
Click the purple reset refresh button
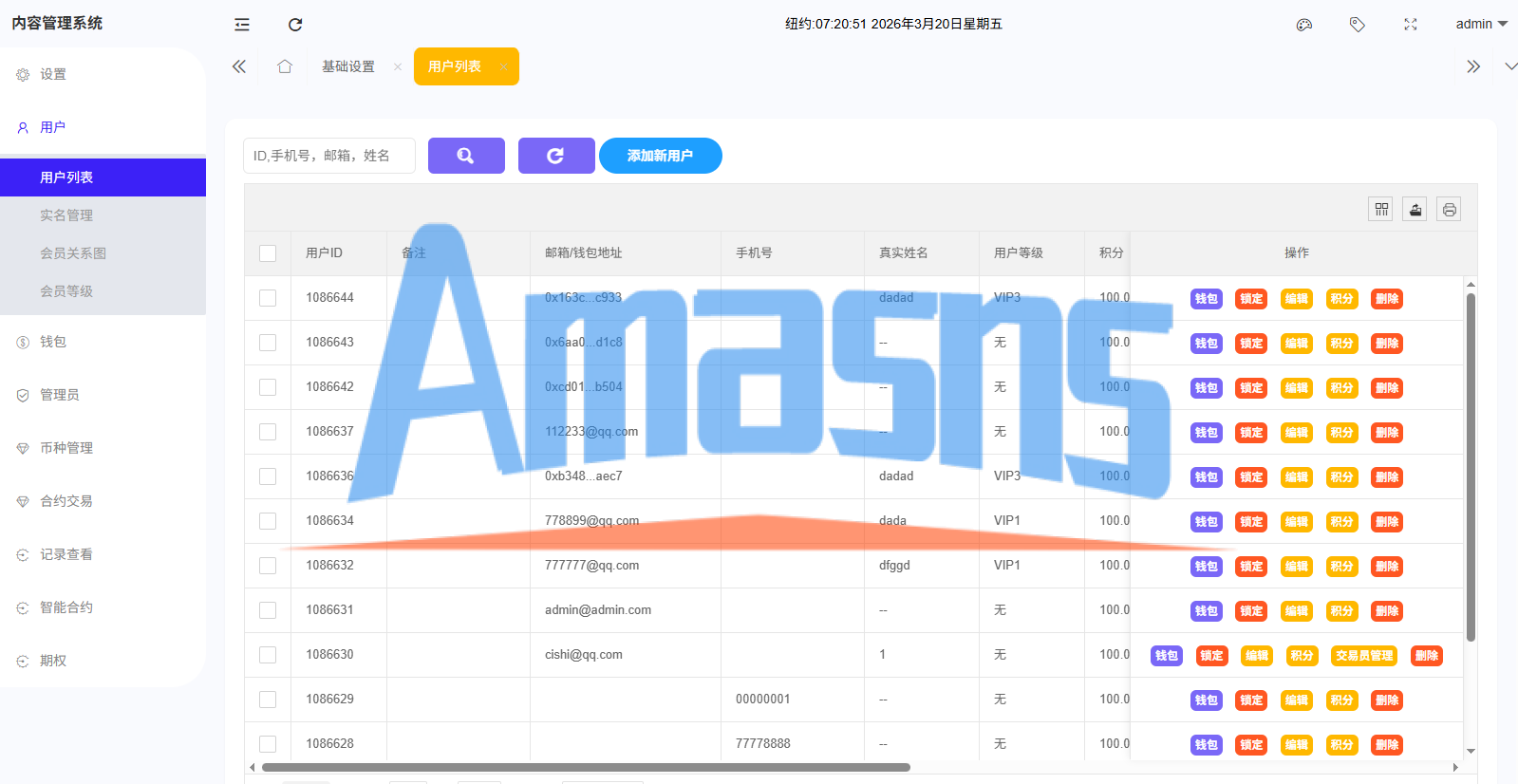(x=556, y=156)
